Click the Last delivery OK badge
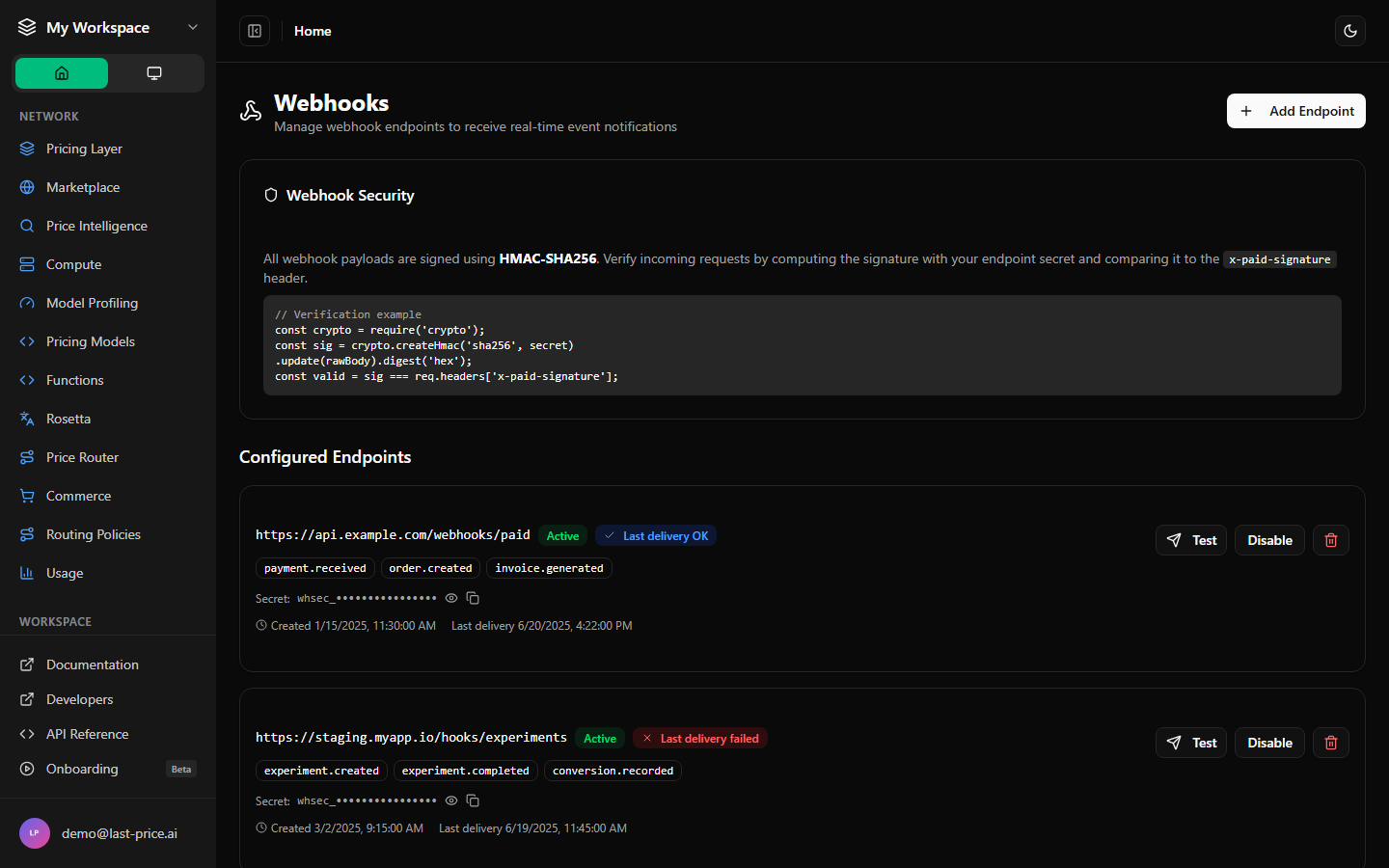1389x868 pixels. 656,536
